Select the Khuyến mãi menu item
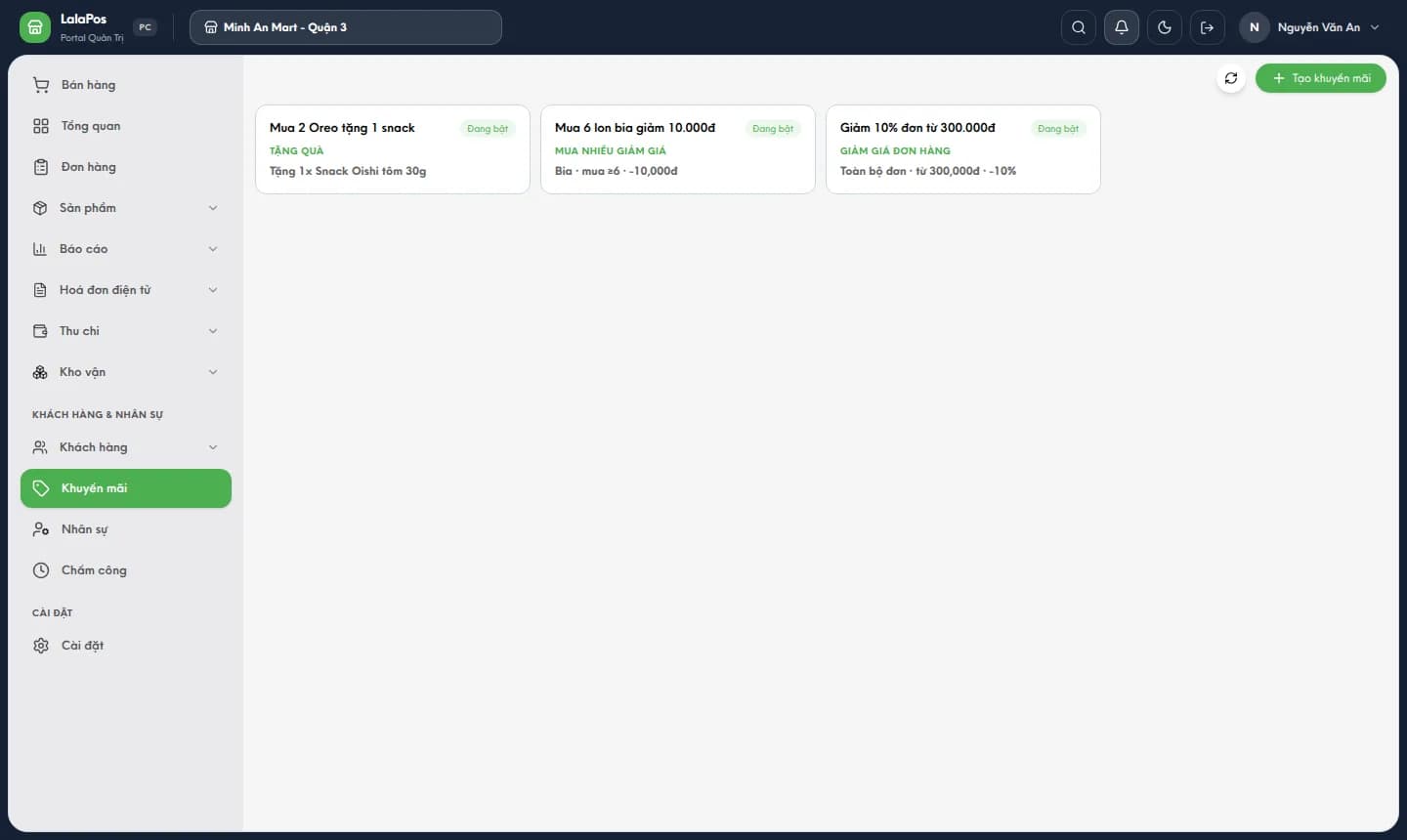1407x840 pixels. (x=126, y=488)
